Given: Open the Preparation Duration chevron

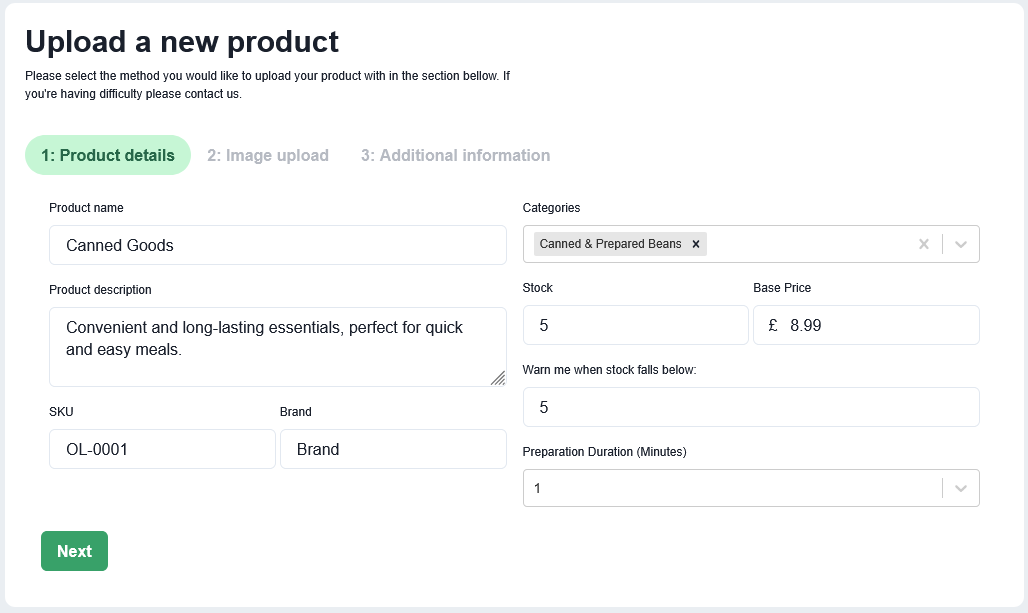Looking at the screenshot, I should click(x=961, y=488).
